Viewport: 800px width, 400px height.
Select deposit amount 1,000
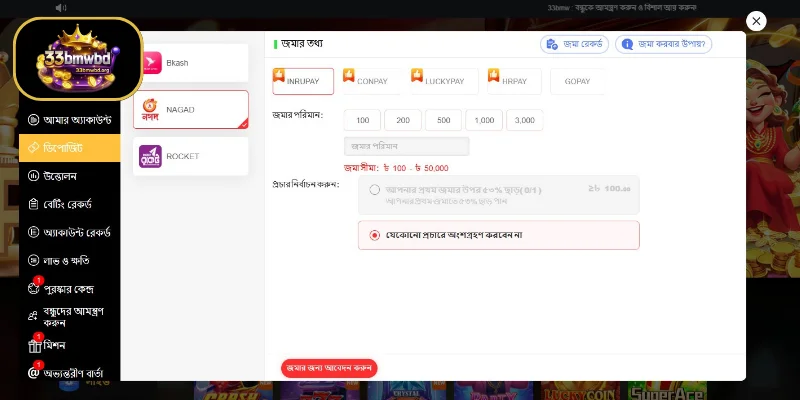(x=484, y=120)
